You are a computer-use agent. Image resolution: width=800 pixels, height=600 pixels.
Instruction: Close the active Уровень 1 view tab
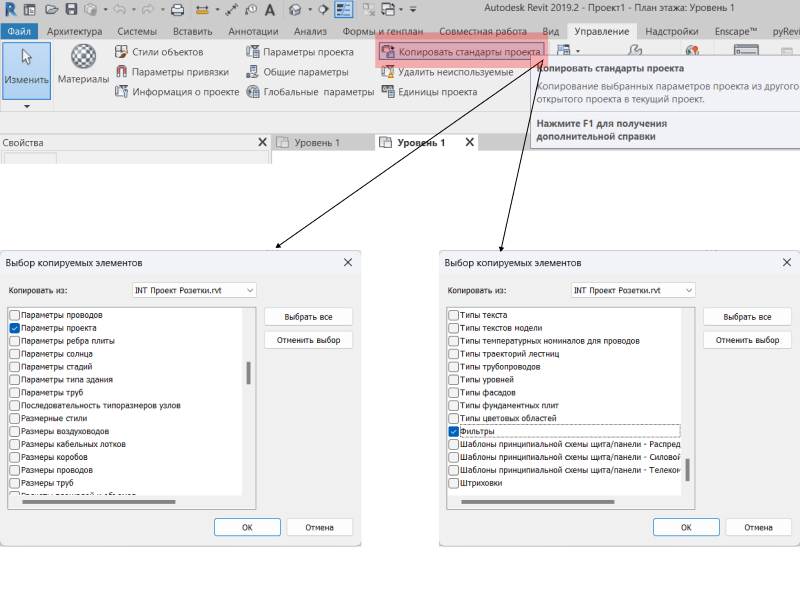tap(470, 142)
